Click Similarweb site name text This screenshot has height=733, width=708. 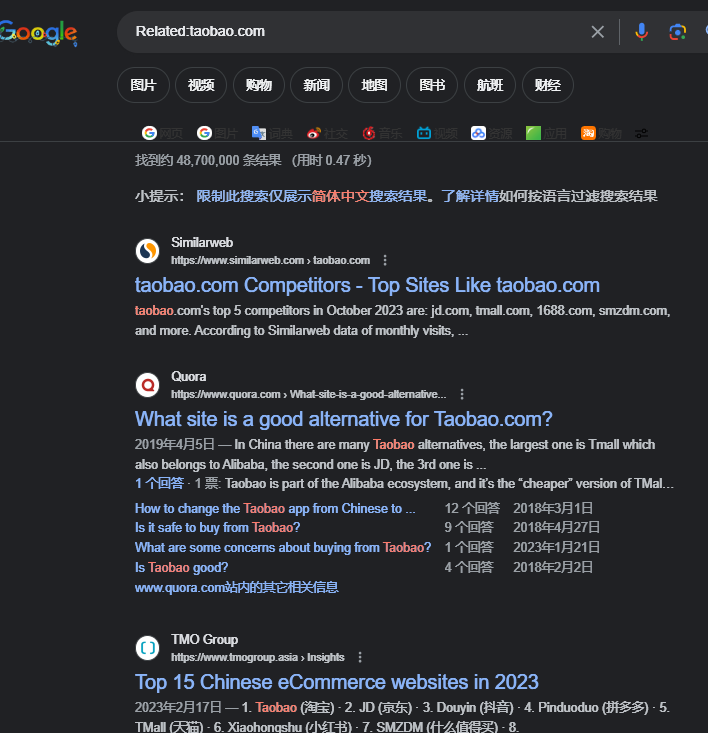pos(202,242)
